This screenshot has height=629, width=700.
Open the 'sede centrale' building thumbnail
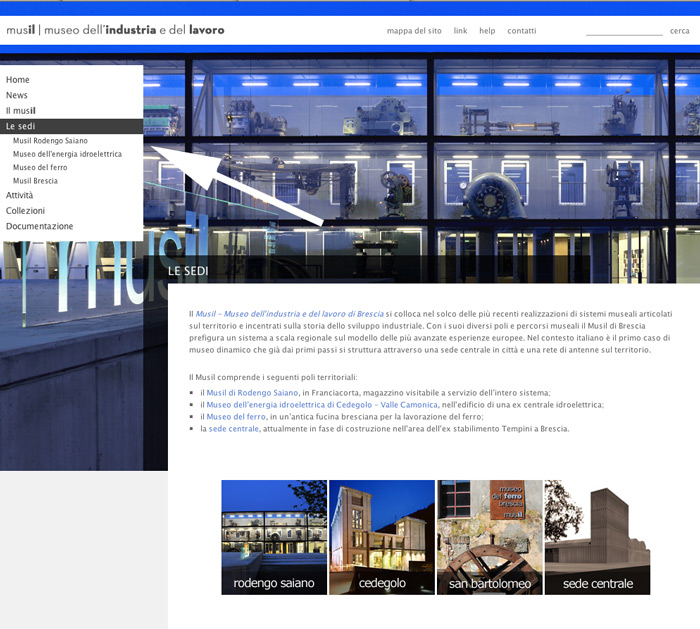coord(597,537)
